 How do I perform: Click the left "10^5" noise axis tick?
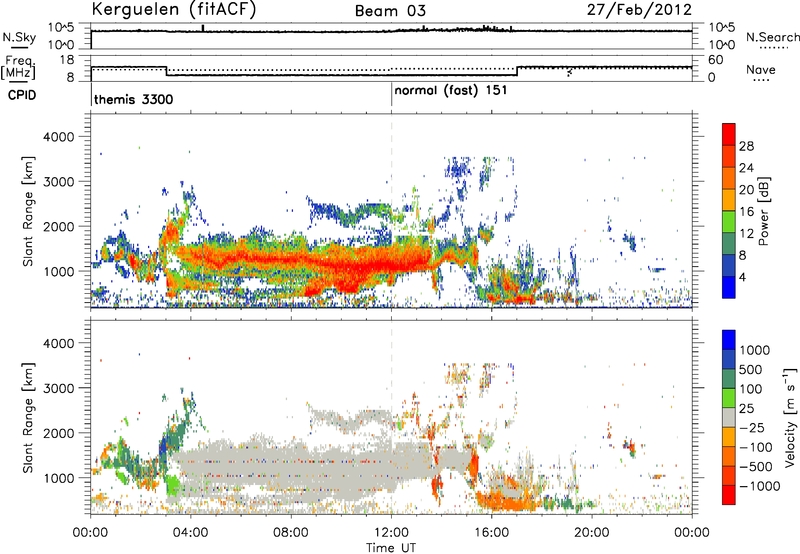[x=61, y=27]
